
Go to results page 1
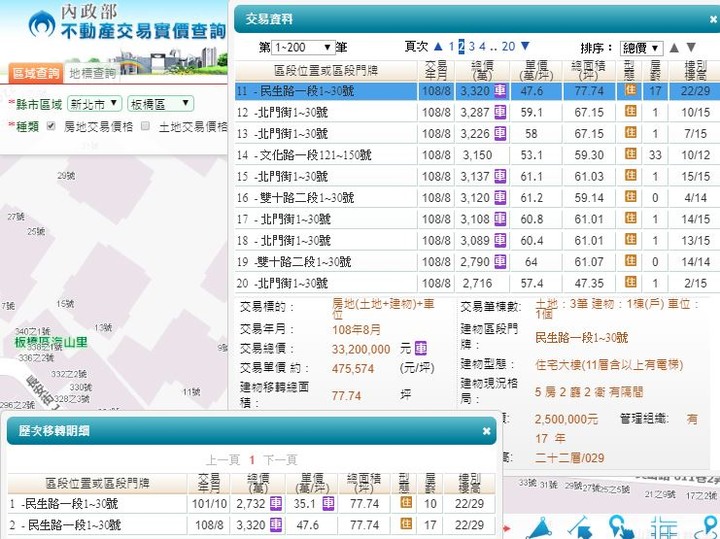[x=451, y=46]
